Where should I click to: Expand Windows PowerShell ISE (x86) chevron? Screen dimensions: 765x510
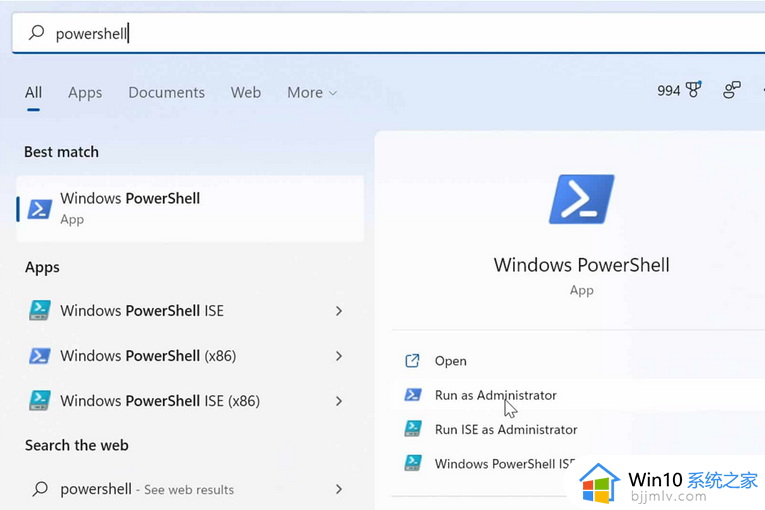(339, 401)
